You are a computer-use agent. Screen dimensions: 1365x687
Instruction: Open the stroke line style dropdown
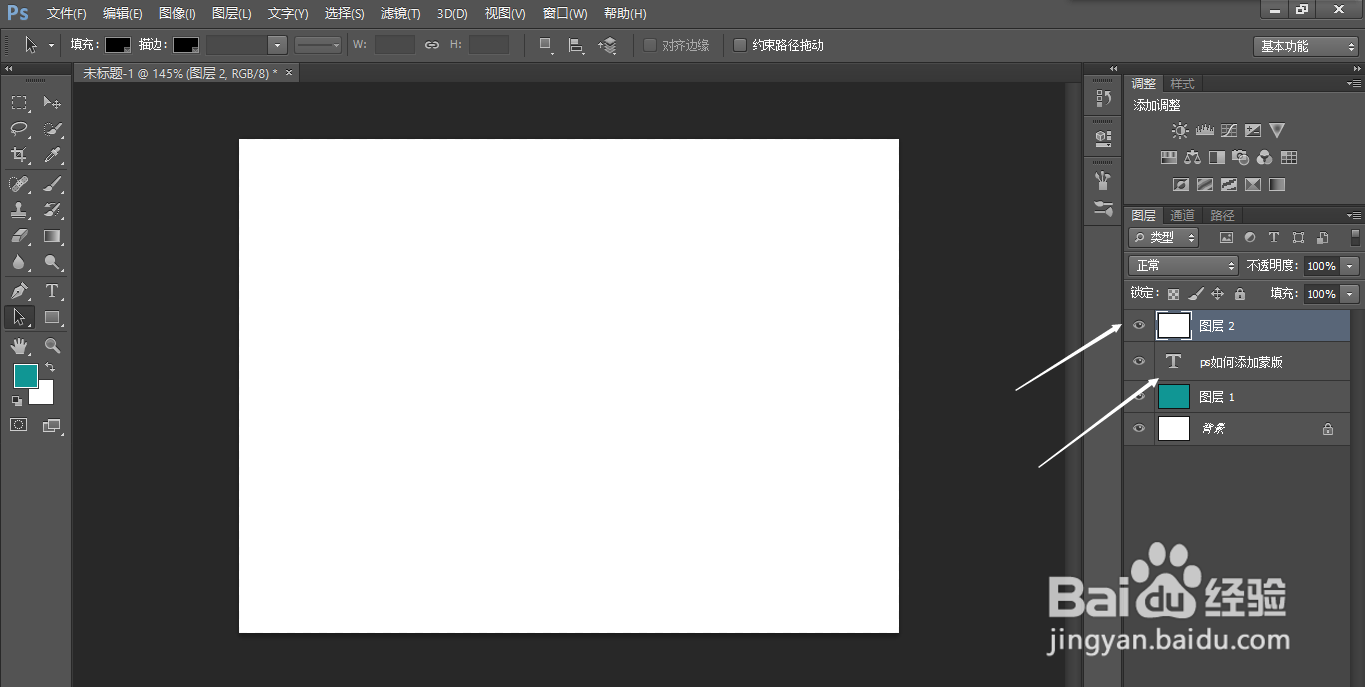[x=319, y=45]
